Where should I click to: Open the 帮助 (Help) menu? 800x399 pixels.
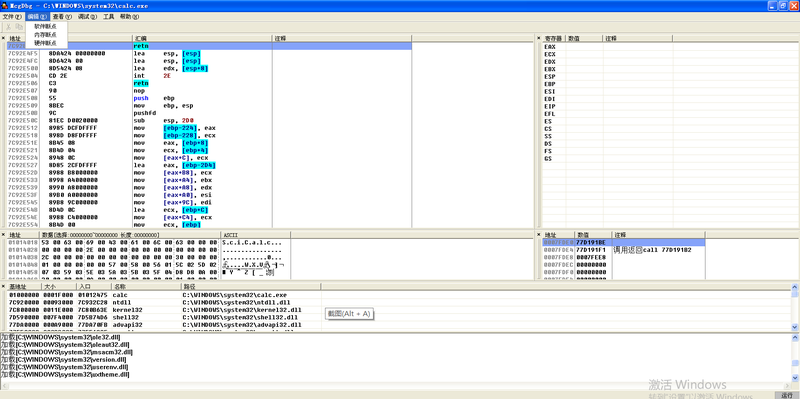click(x=129, y=16)
